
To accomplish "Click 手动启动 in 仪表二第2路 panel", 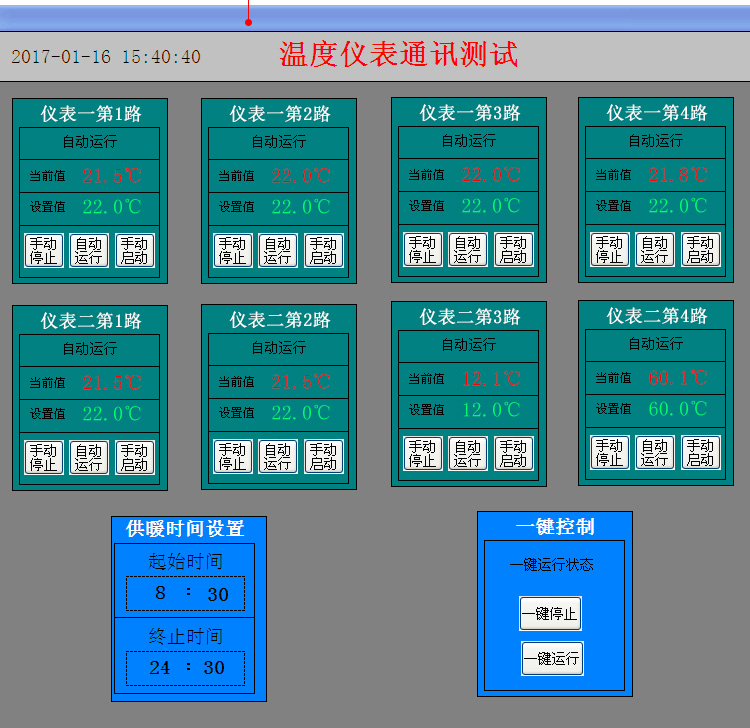I will [x=324, y=457].
